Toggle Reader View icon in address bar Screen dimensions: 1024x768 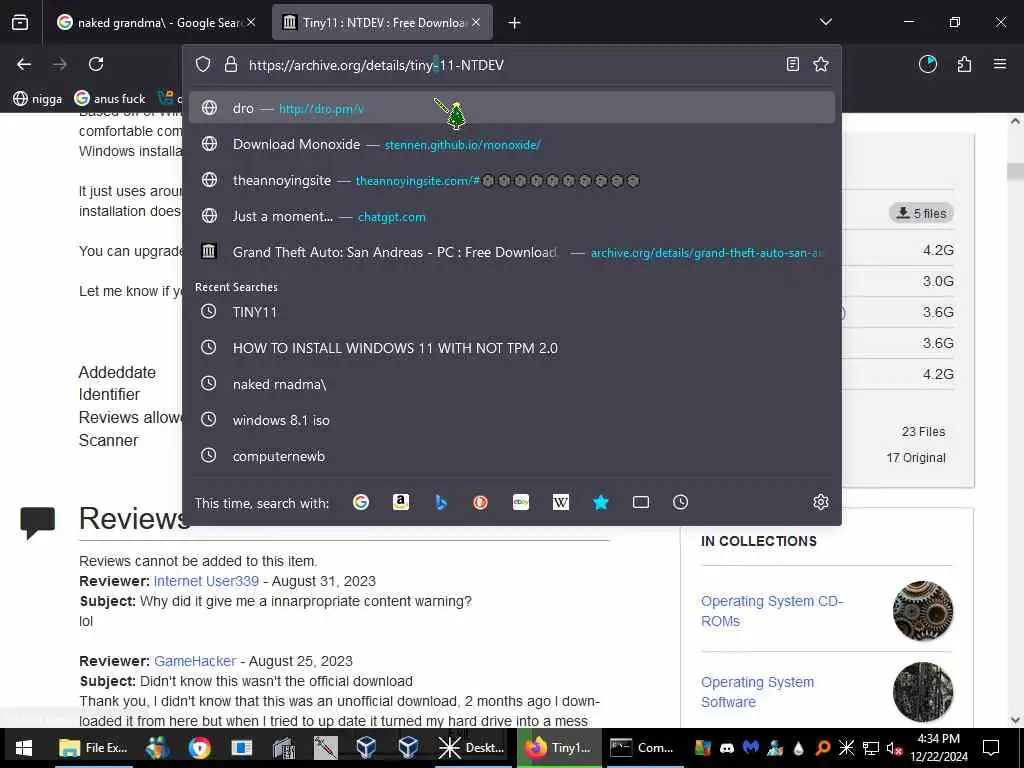tap(793, 64)
